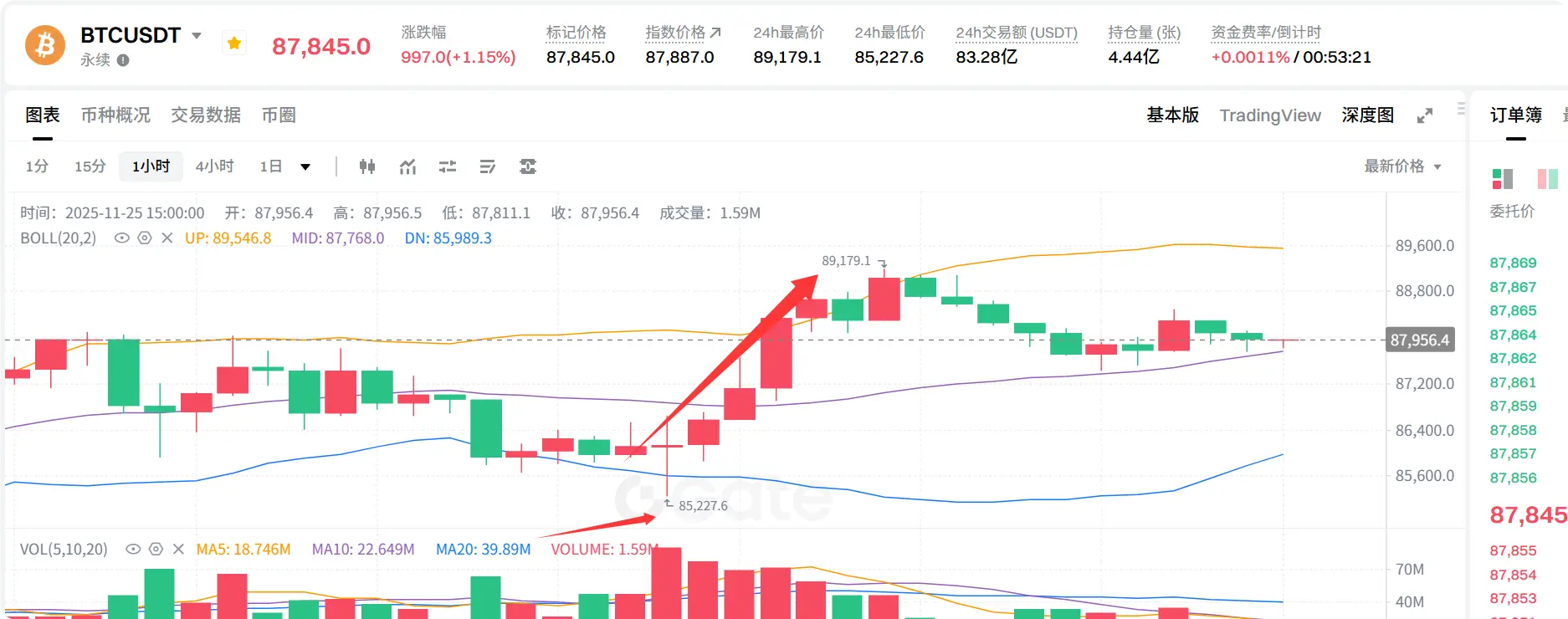This screenshot has height=619, width=1568.
Task: Select the 1小时 time interval
Action: click(x=151, y=166)
